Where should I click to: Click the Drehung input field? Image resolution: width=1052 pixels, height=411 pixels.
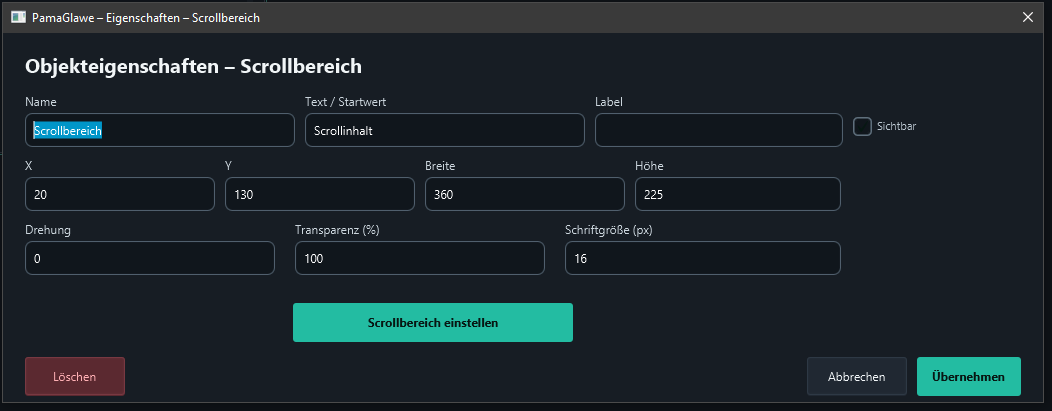click(x=150, y=258)
